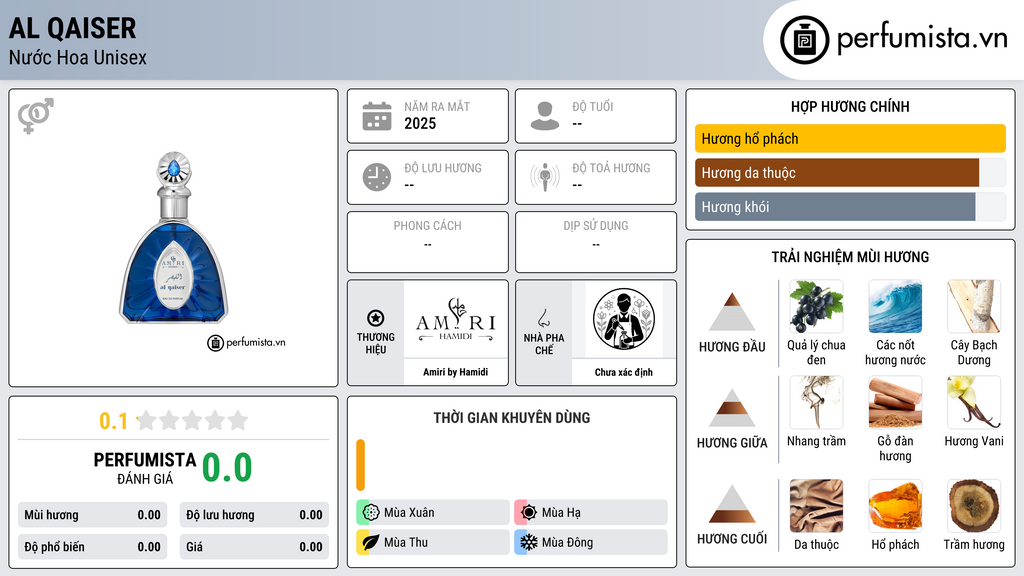1024x576 pixels.
Task: Click the orange recommended-time bar
Action: point(360,465)
